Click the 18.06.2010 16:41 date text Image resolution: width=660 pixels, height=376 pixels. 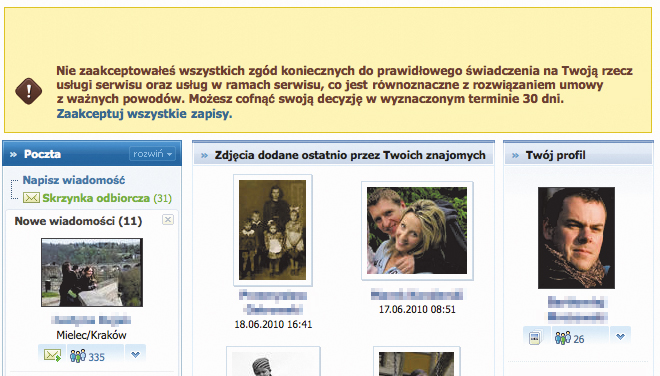click(273, 325)
